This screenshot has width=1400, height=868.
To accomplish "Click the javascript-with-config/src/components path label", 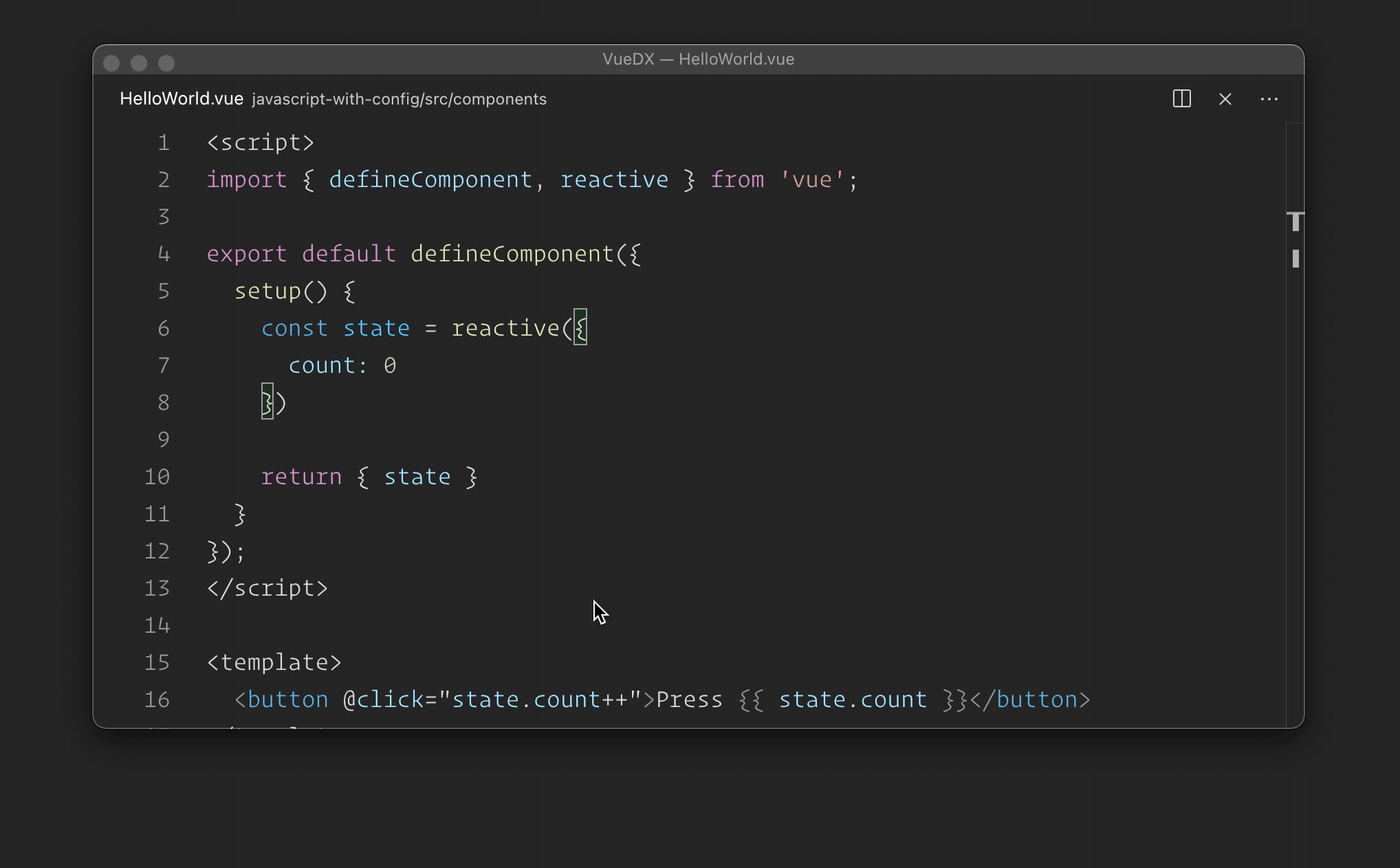I will [x=399, y=99].
